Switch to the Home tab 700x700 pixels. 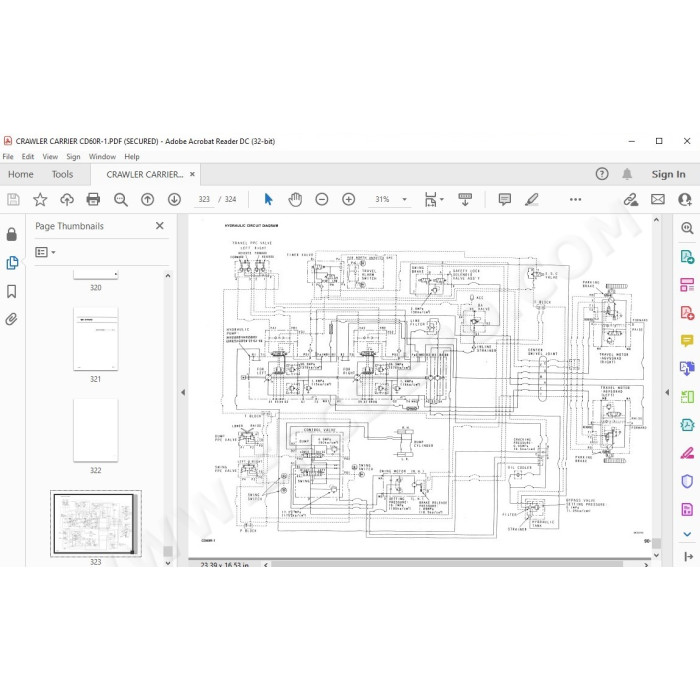click(21, 174)
